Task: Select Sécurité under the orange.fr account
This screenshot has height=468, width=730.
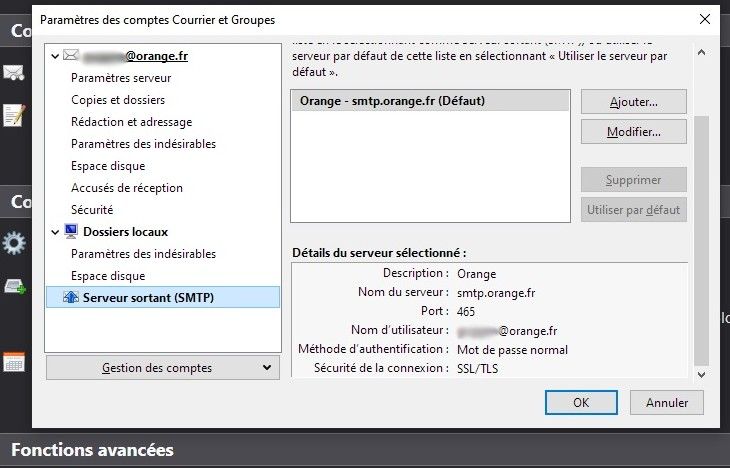Action: pos(92,210)
